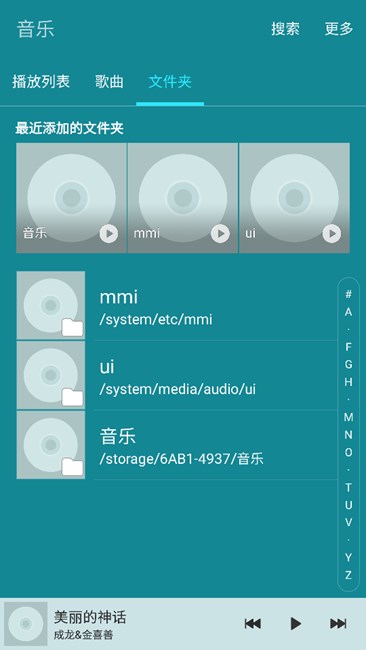Skip to previous track
The image size is (366, 650).
[x=252, y=623]
